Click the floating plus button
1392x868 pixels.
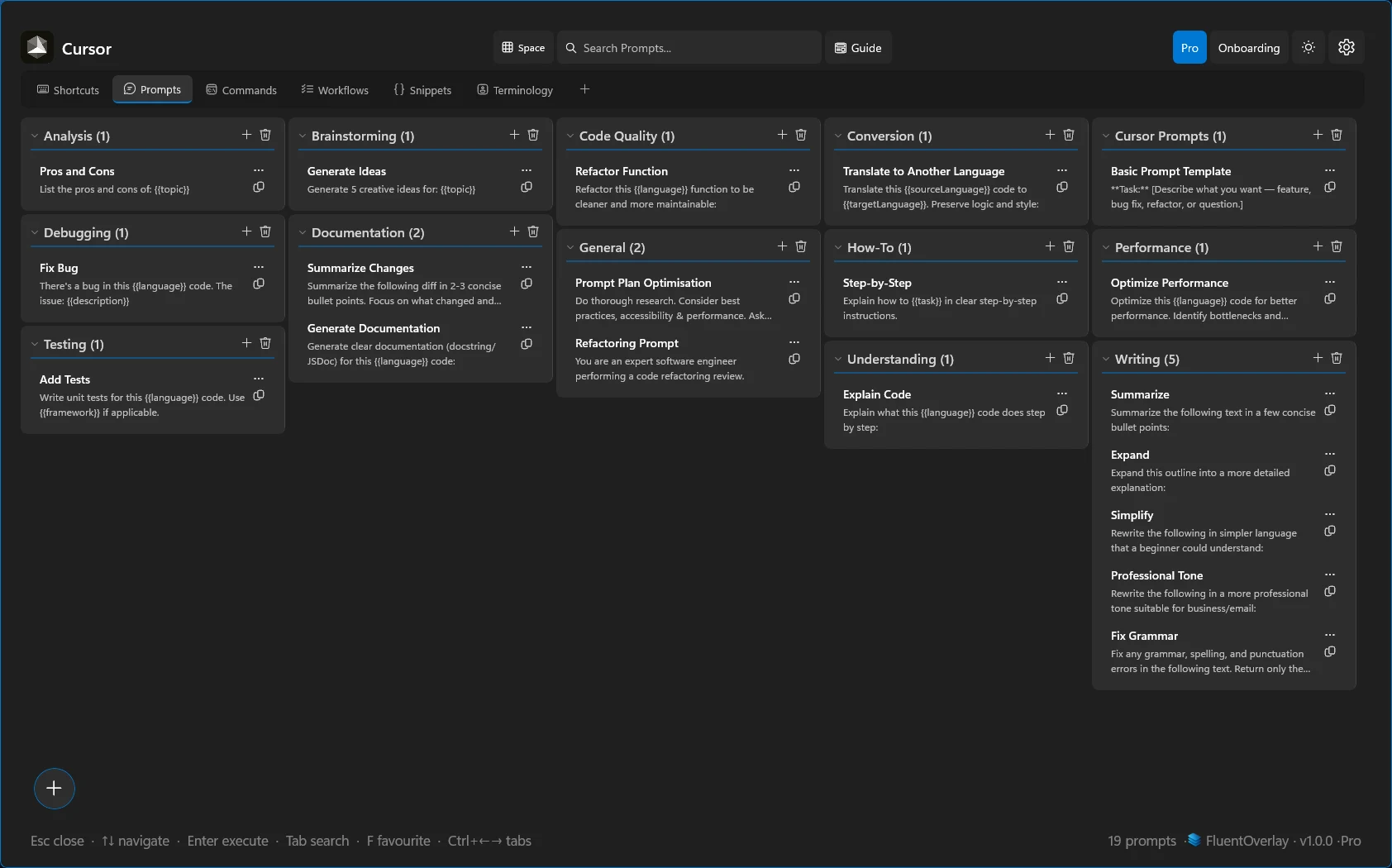click(x=54, y=789)
